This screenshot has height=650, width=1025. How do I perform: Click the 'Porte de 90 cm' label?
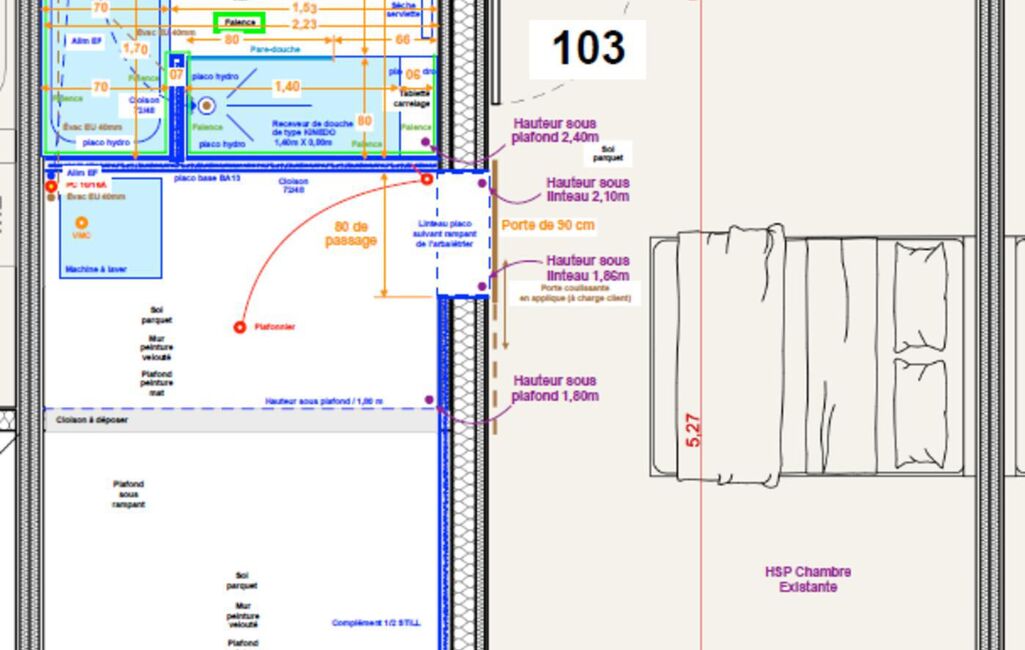548,225
